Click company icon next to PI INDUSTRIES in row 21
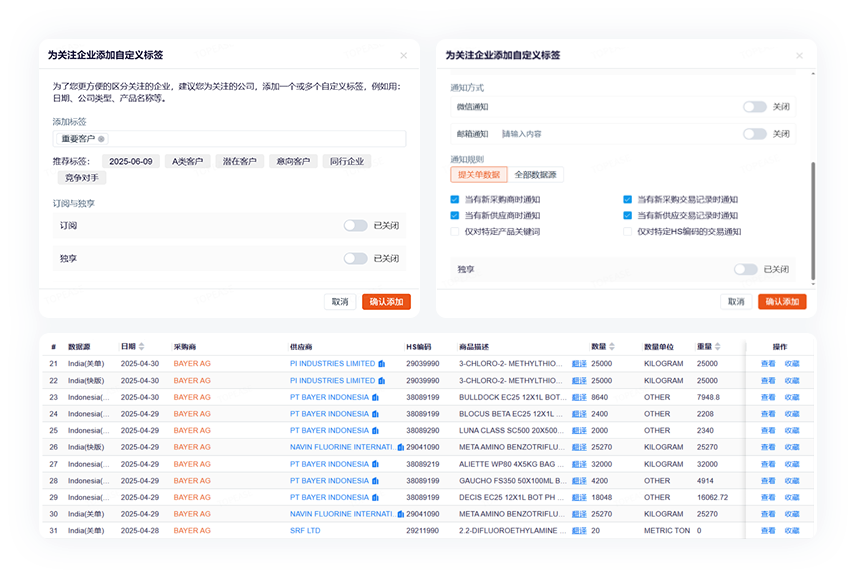Screen dimensions: 857x579 [x=382, y=364]
